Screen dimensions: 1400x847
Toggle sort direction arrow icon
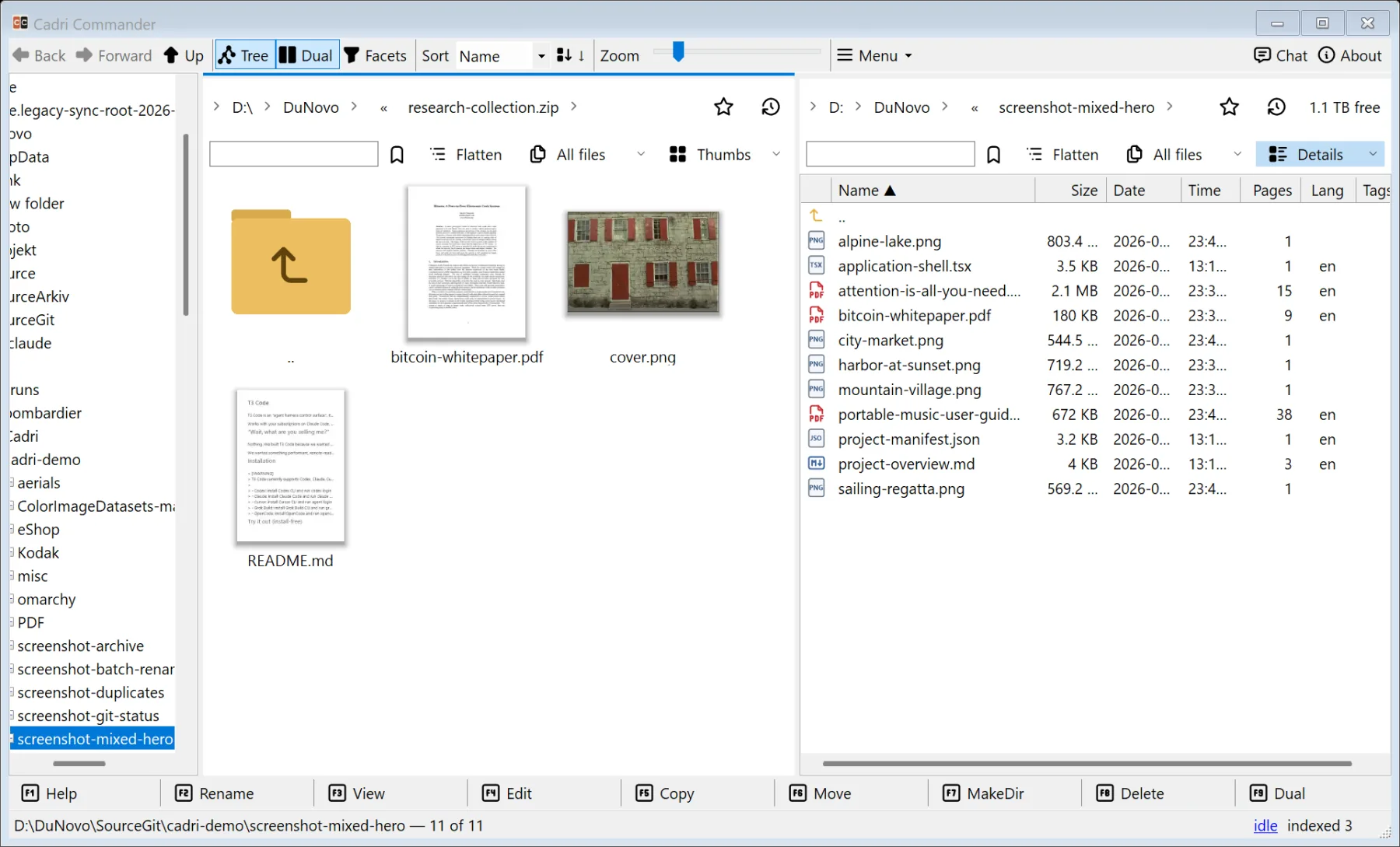(x=571, y=55)
